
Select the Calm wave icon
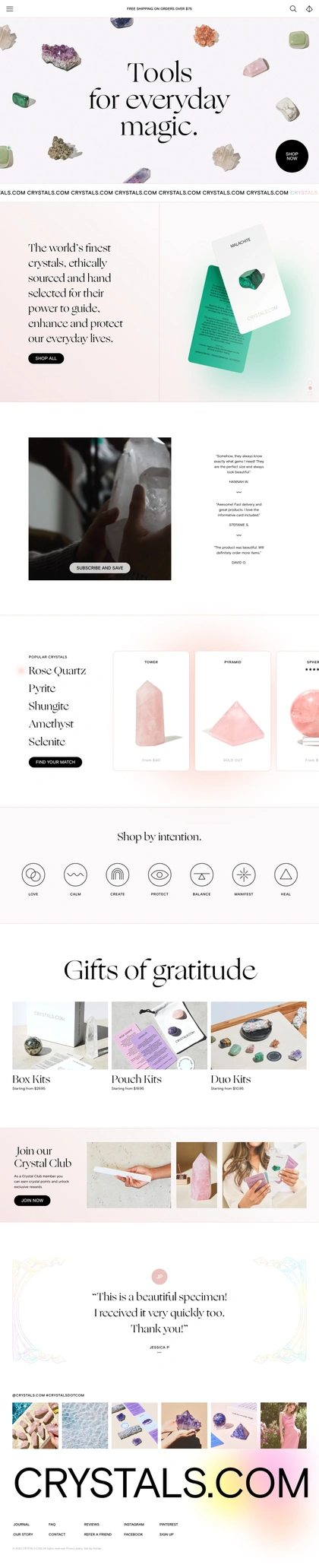tap(75, 874)
